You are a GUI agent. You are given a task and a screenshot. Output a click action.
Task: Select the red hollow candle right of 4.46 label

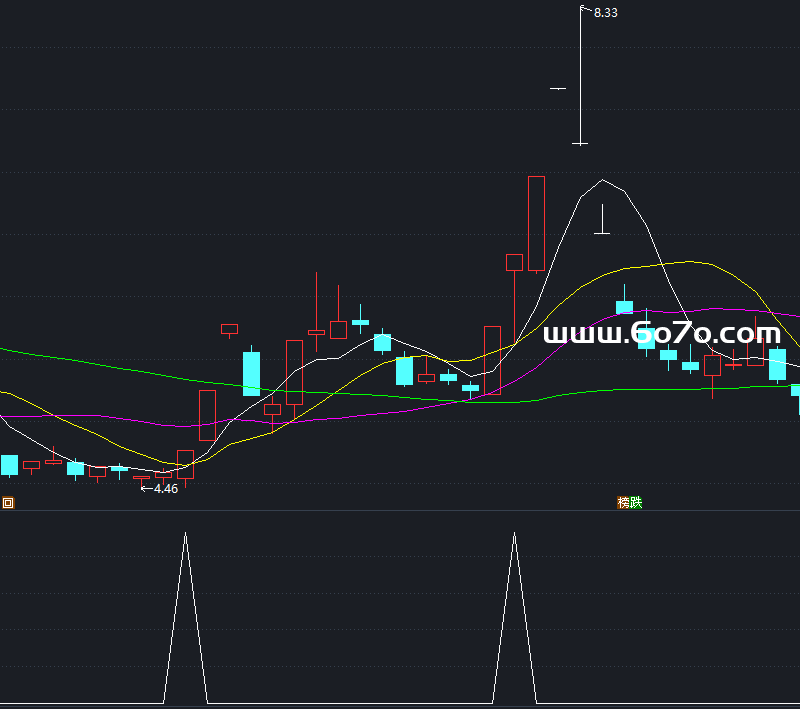coord(185,463)
